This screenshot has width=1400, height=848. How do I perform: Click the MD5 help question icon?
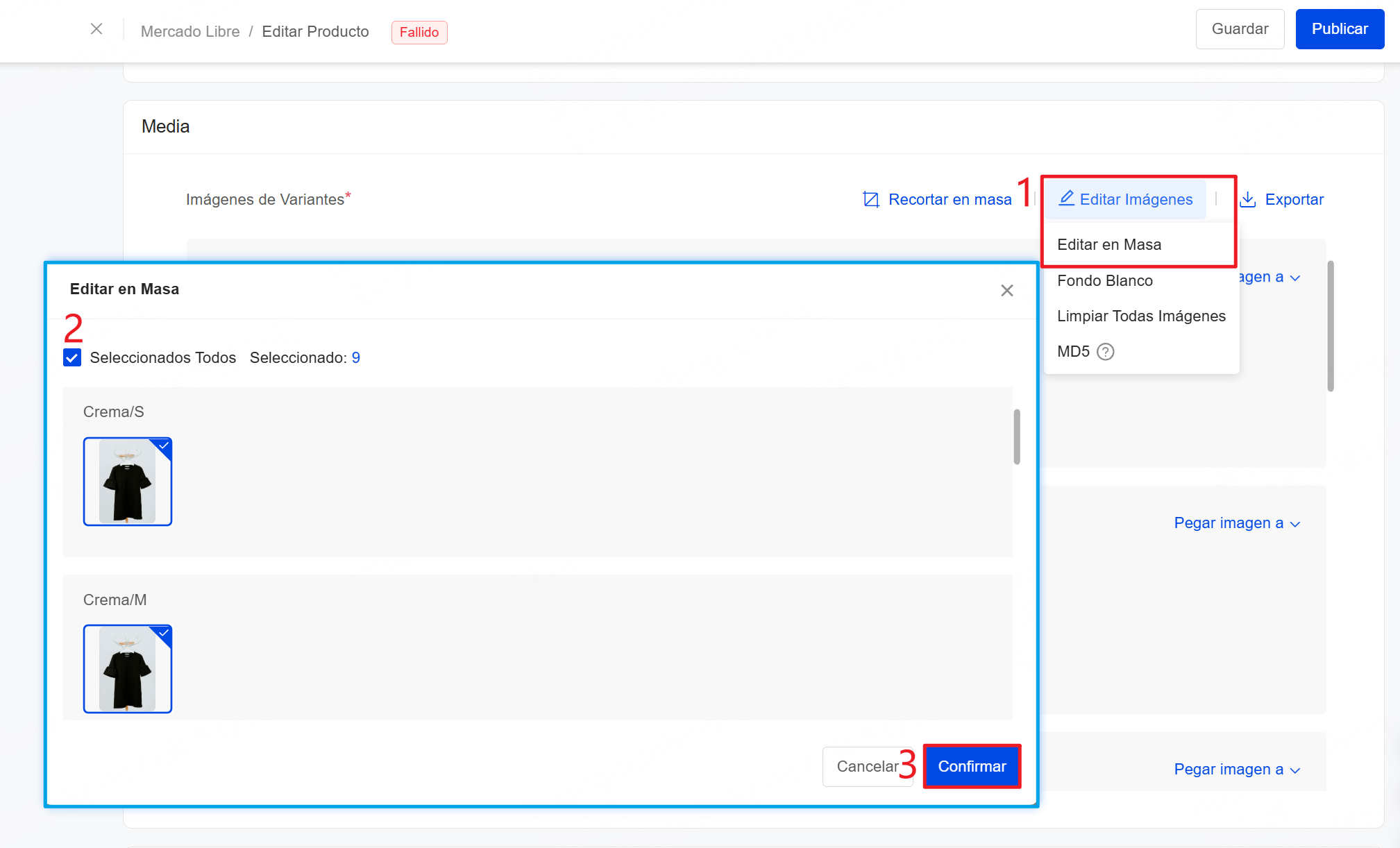(x=1106, y=352)
